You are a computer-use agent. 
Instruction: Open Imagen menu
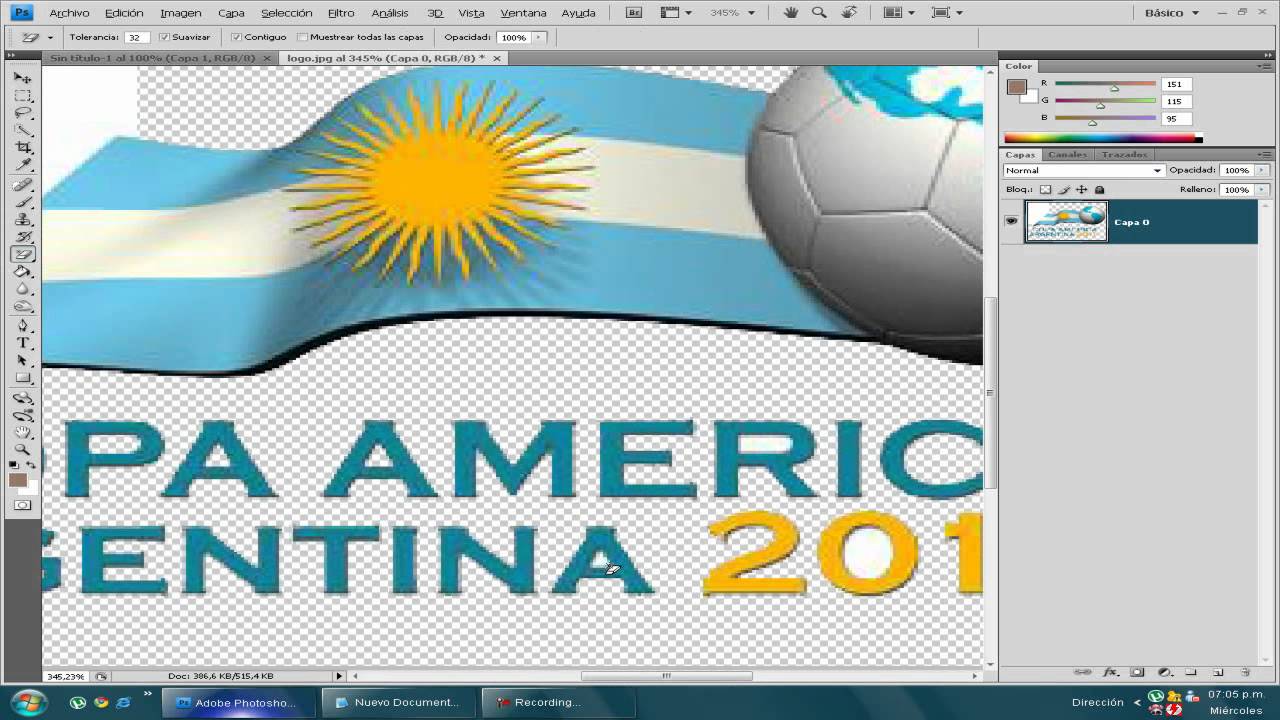(181, 13)
